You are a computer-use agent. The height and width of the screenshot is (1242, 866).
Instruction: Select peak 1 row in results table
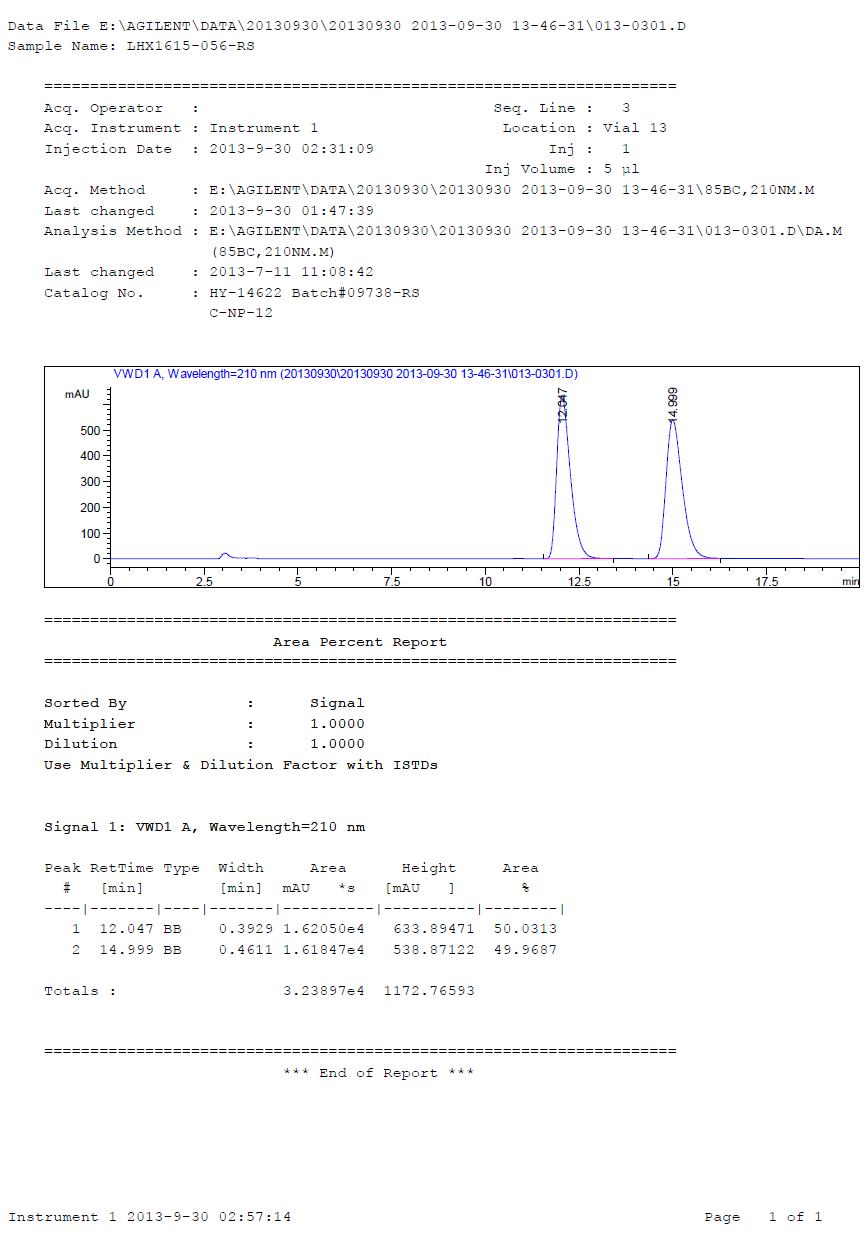point(300,929)
